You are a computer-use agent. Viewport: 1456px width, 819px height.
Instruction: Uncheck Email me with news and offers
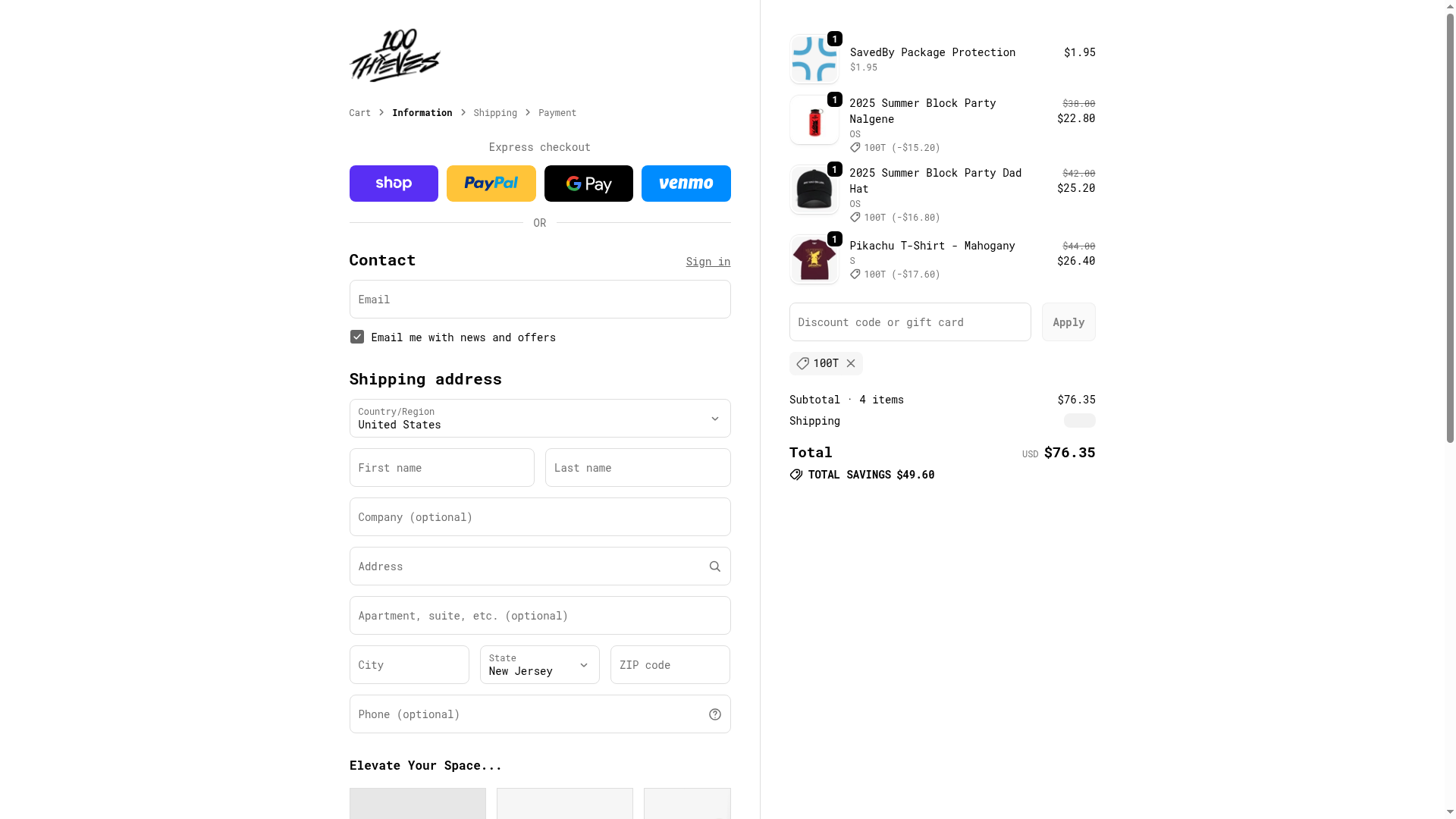click(357, 337)
